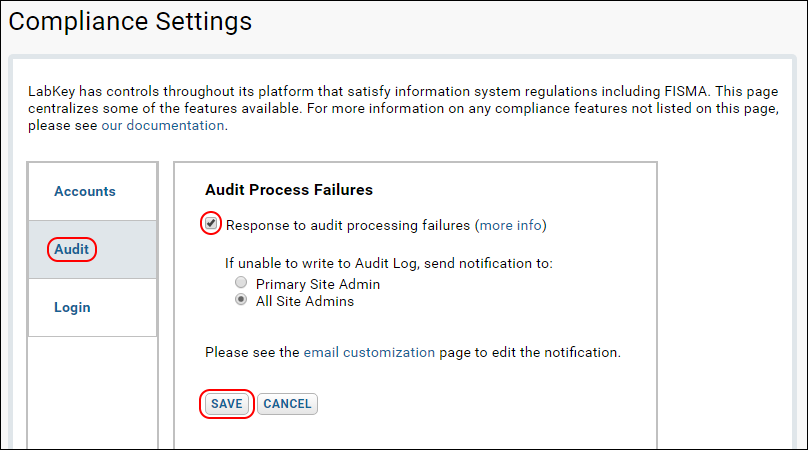Click the empty sidebar area below Login
The image size is (808, 450).
[x=93, y=392]
